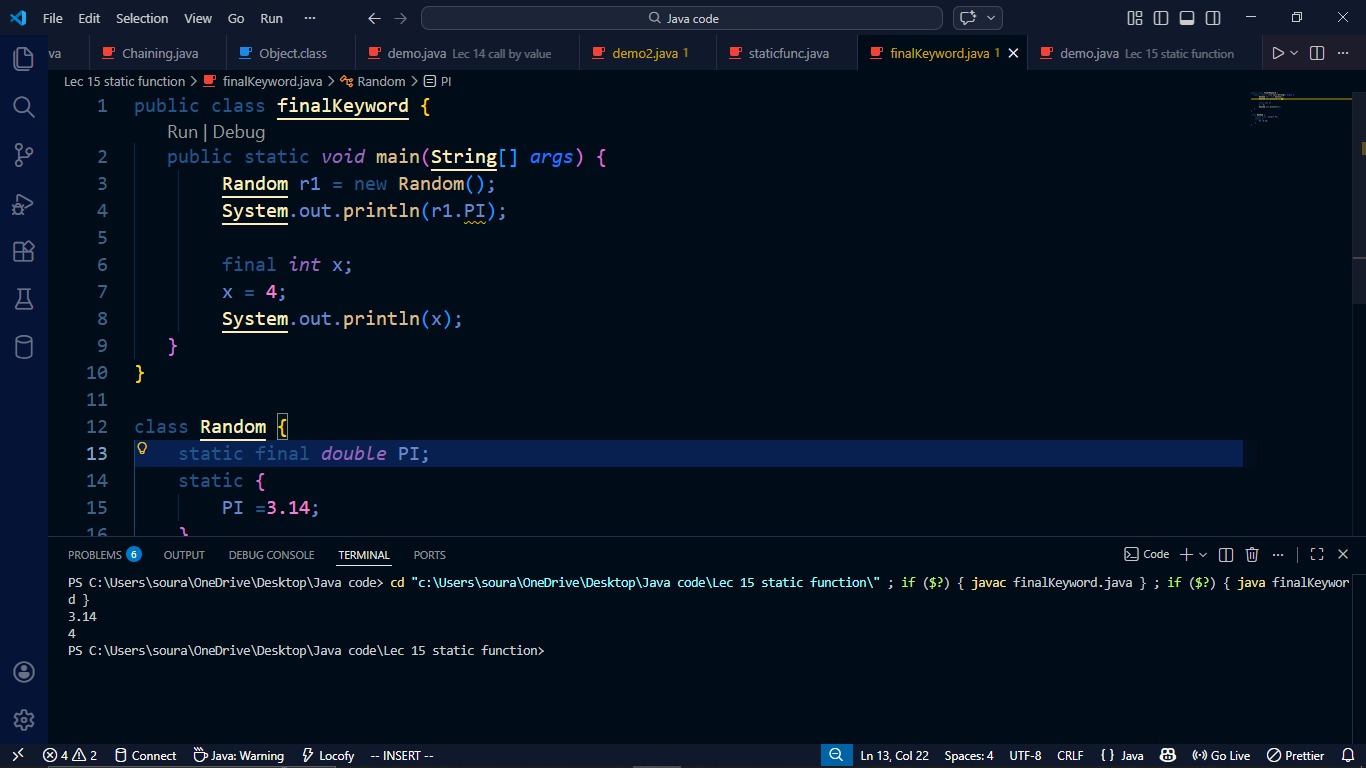Open the Selection menu
Image resolution: width=1366 pixels, height=768 pixels.
[142, 18]
